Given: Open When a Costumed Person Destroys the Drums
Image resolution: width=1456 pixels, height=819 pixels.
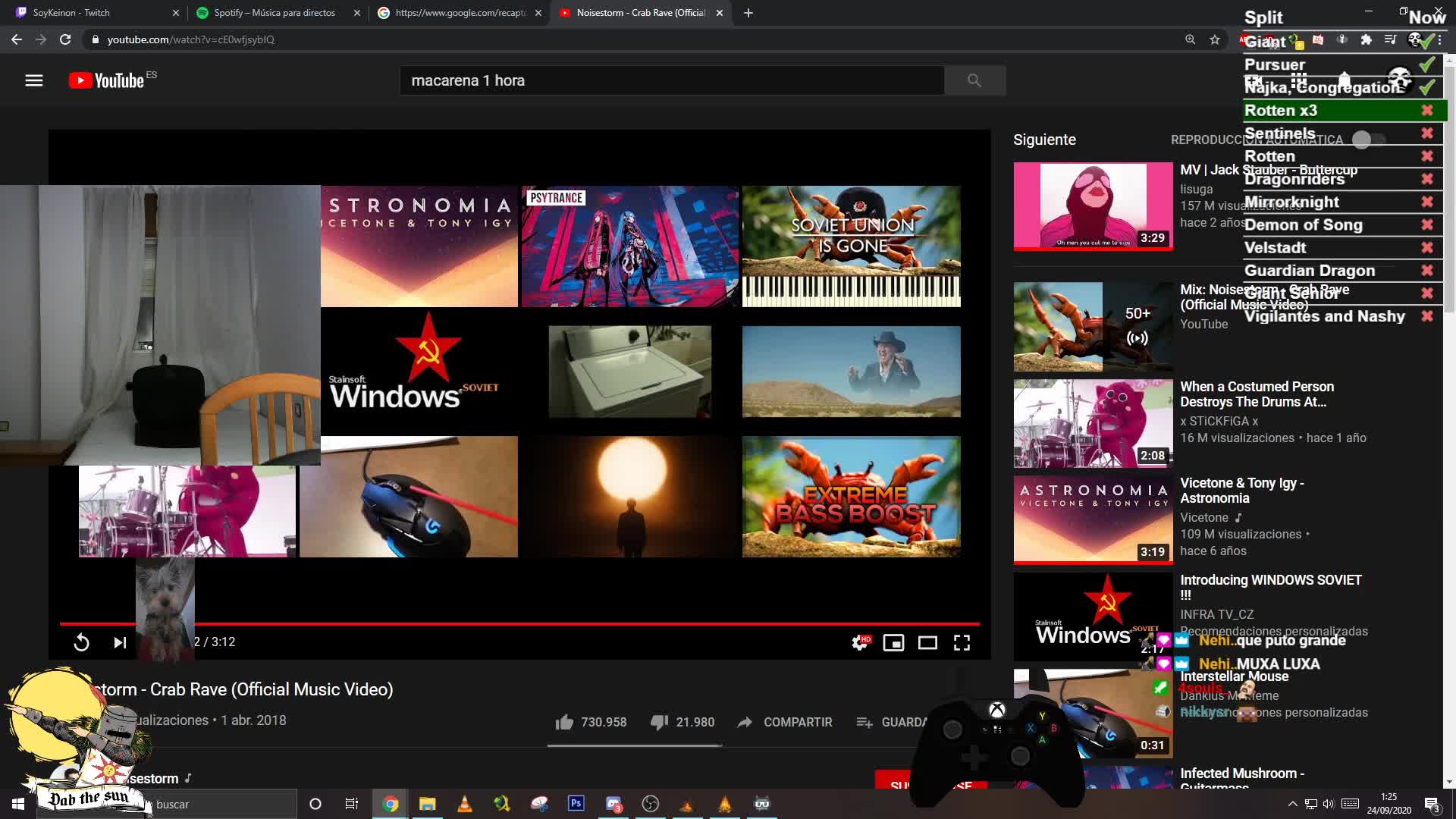Looking at the screenshot, I should pyautogui.click(x=1257, y=394).
